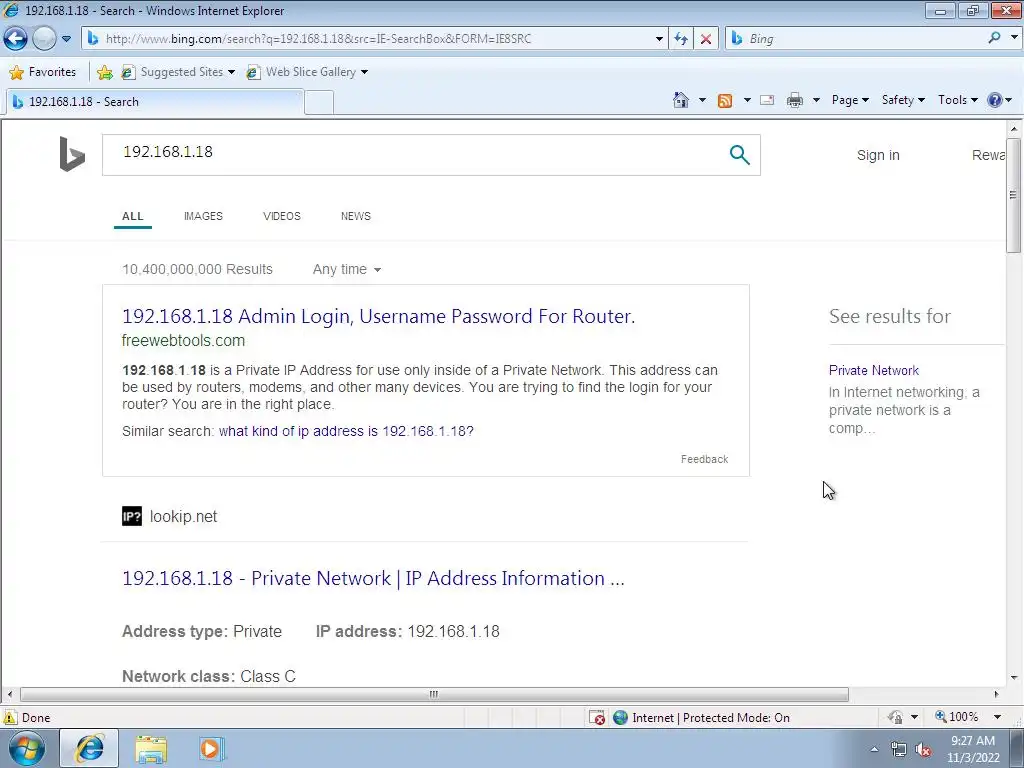
Task: Open the zoom level 100% control
Action: coord(967,717)
